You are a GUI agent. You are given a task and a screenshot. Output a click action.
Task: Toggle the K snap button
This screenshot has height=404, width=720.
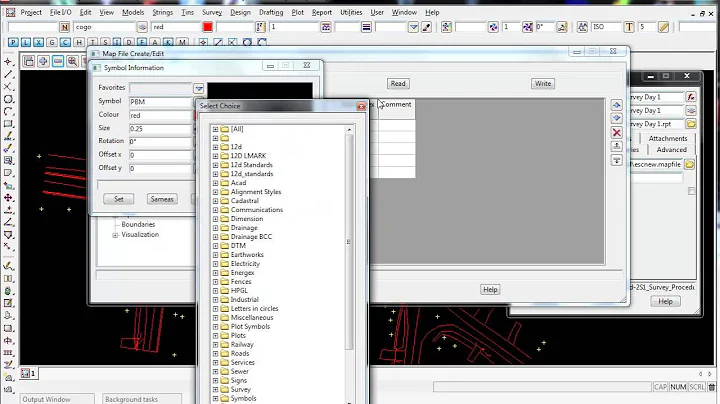(x=169, y=43)
